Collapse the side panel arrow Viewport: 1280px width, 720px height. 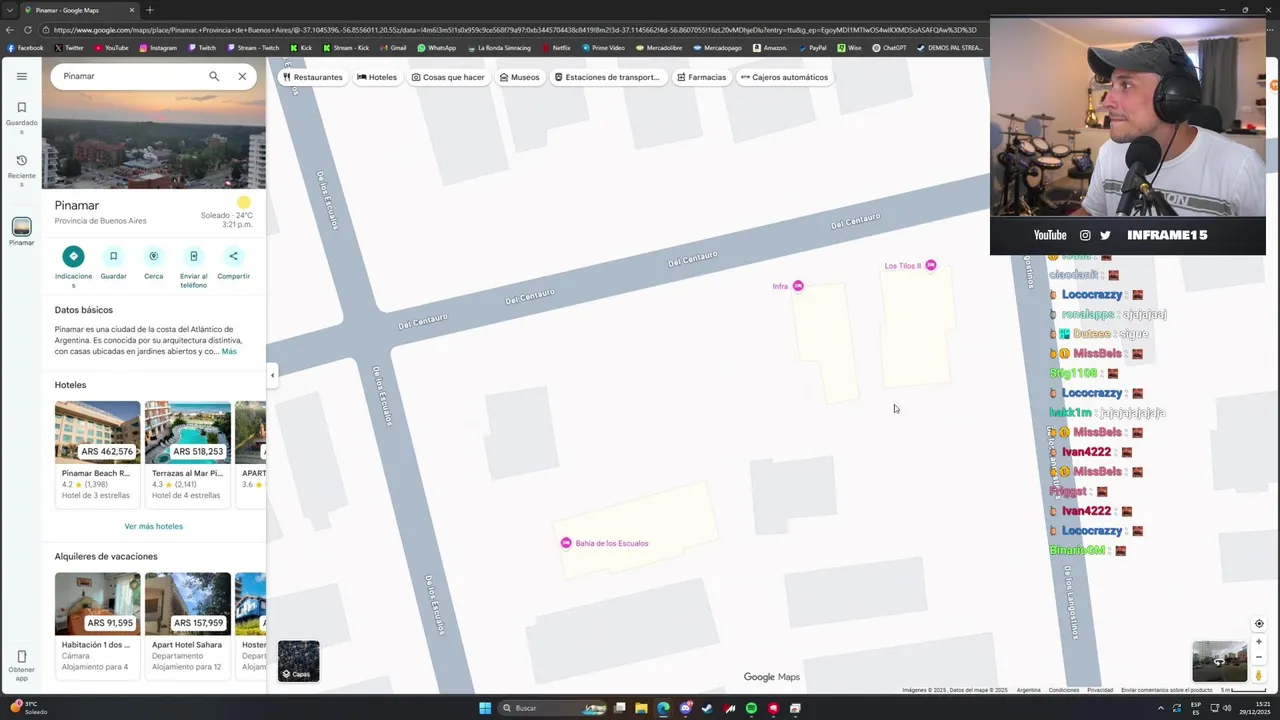[272, 375]
